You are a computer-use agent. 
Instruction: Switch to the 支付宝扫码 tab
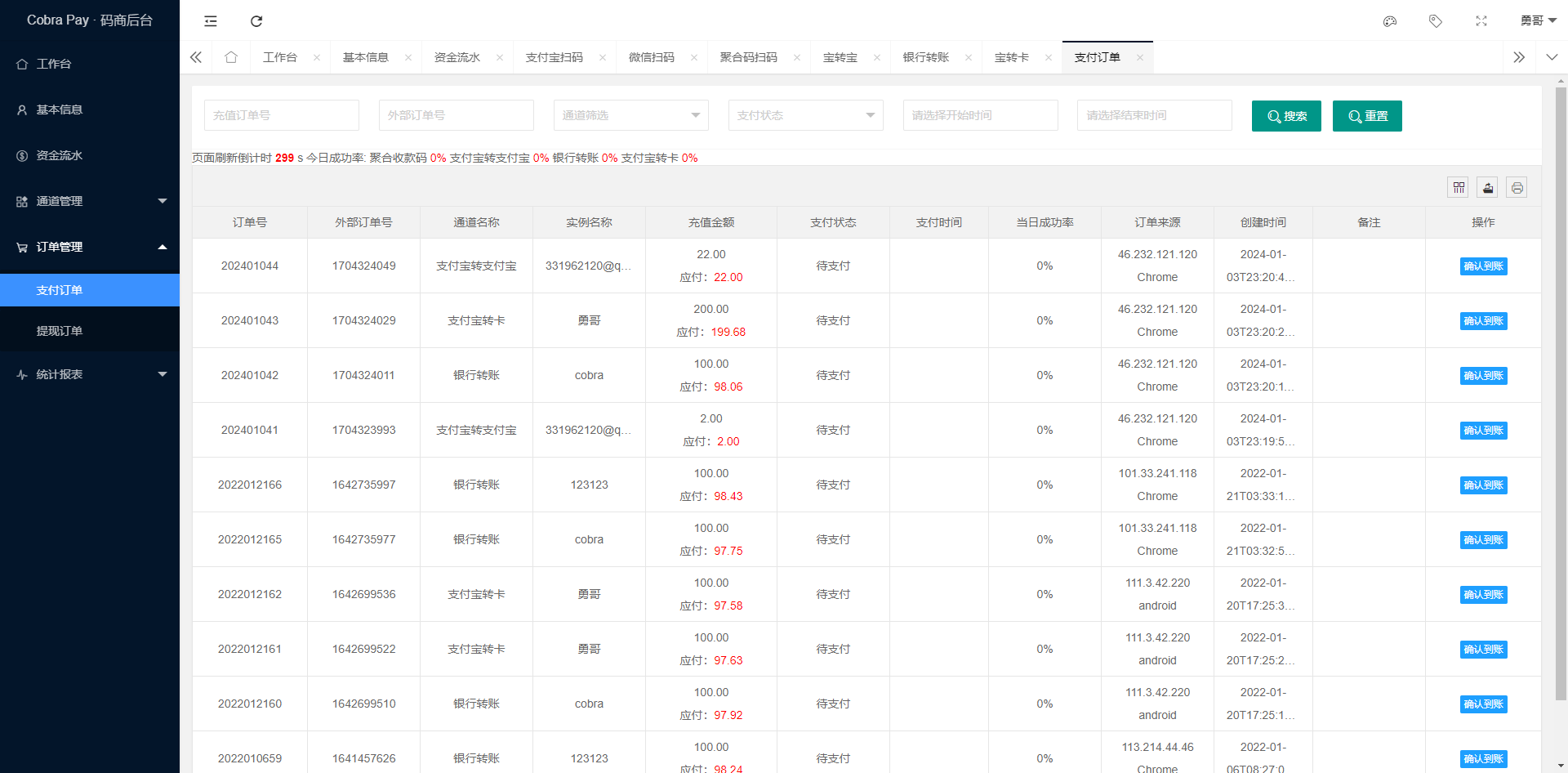pyautogui.click(x=555, y=57)
